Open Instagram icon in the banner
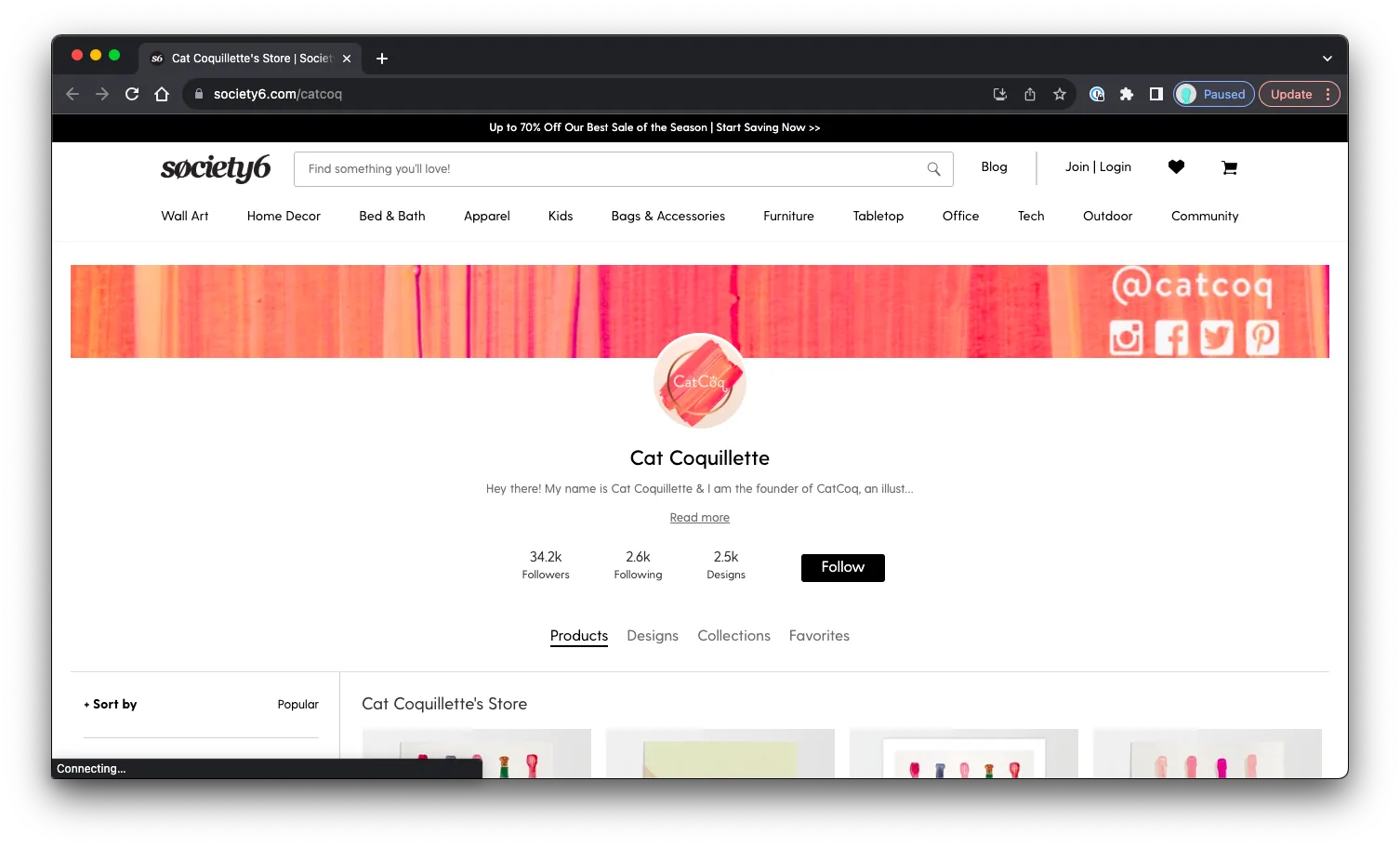The height and width of the screenshot is (847, 1400). pyautogui.click(x=1126, y=337)
